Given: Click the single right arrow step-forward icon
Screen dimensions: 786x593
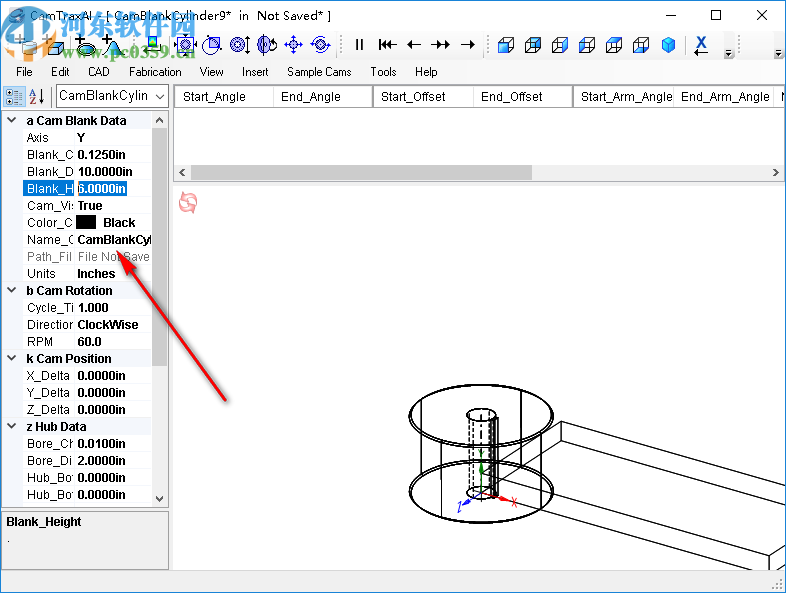Looking at the screenshot, I should click(467, 45).
